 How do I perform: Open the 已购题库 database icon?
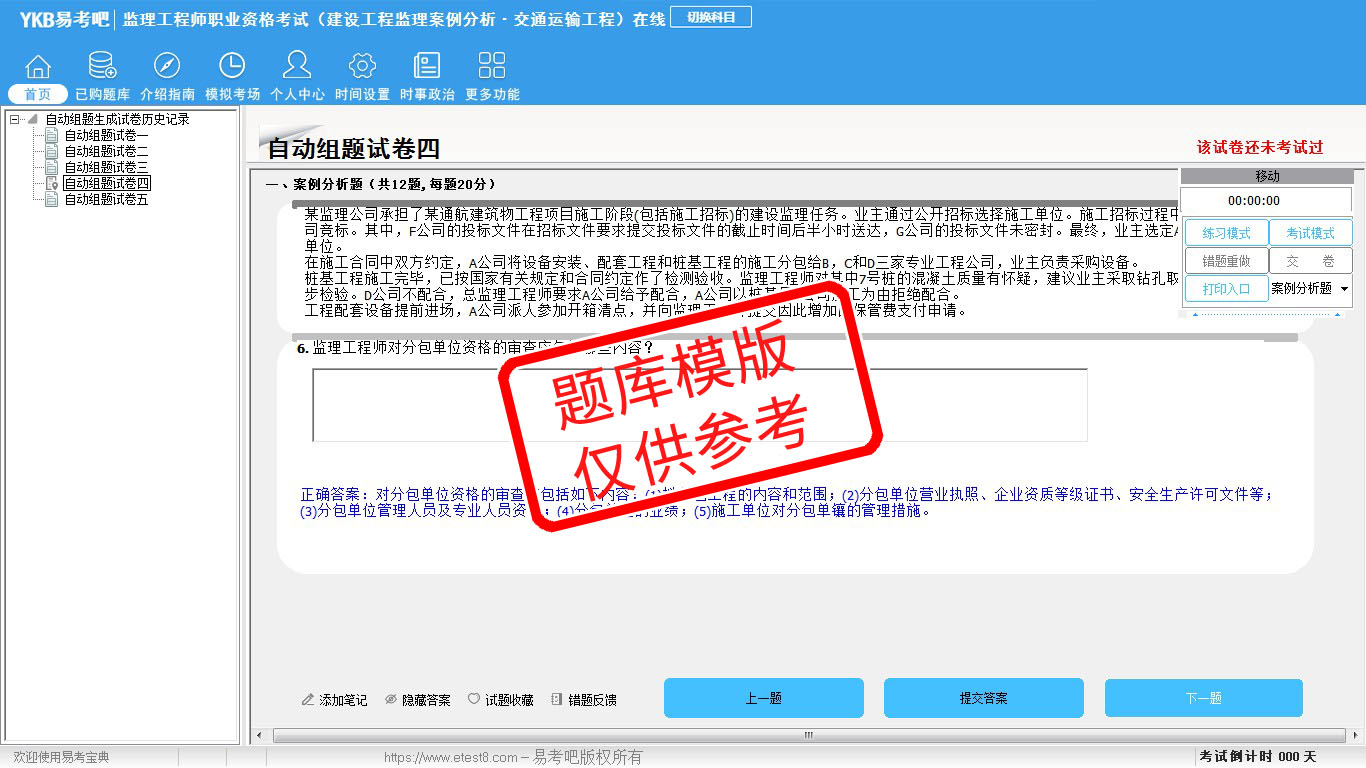pyautogui.click(x=102, y=67)
